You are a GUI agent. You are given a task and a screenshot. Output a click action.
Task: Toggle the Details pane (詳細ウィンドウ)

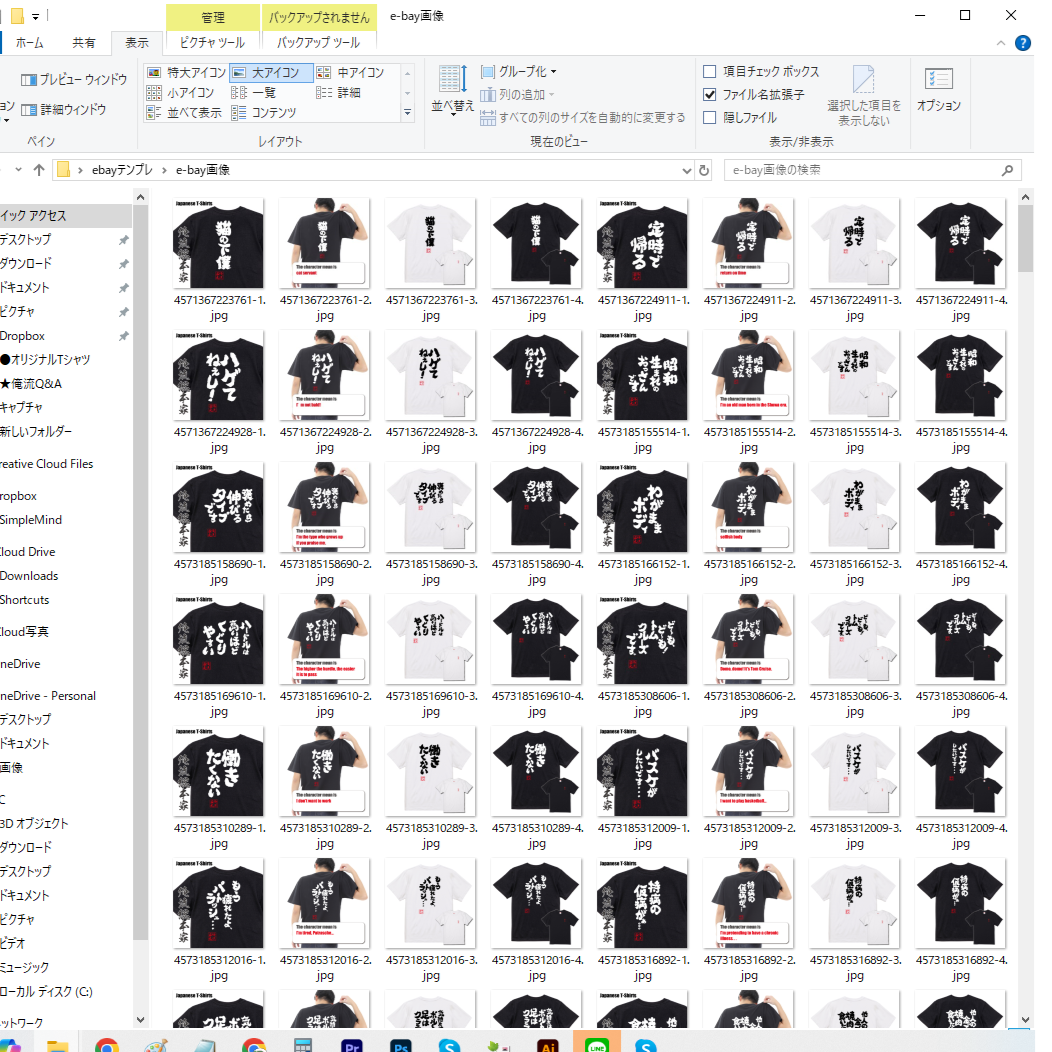coord(64,109)
